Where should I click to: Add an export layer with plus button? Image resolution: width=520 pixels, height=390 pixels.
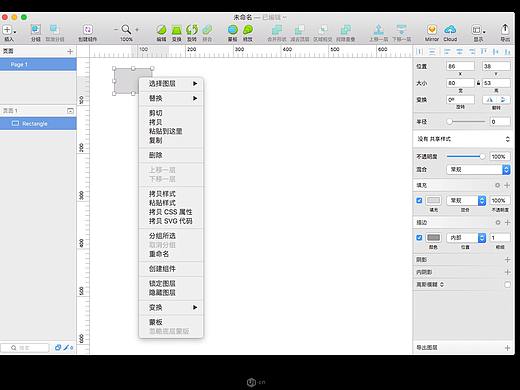[507, 348]
